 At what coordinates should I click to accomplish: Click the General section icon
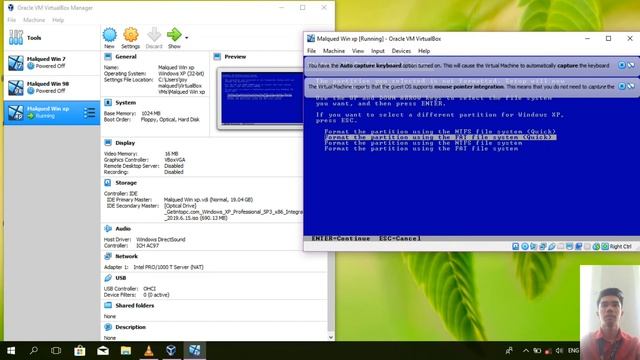point(108,57)
